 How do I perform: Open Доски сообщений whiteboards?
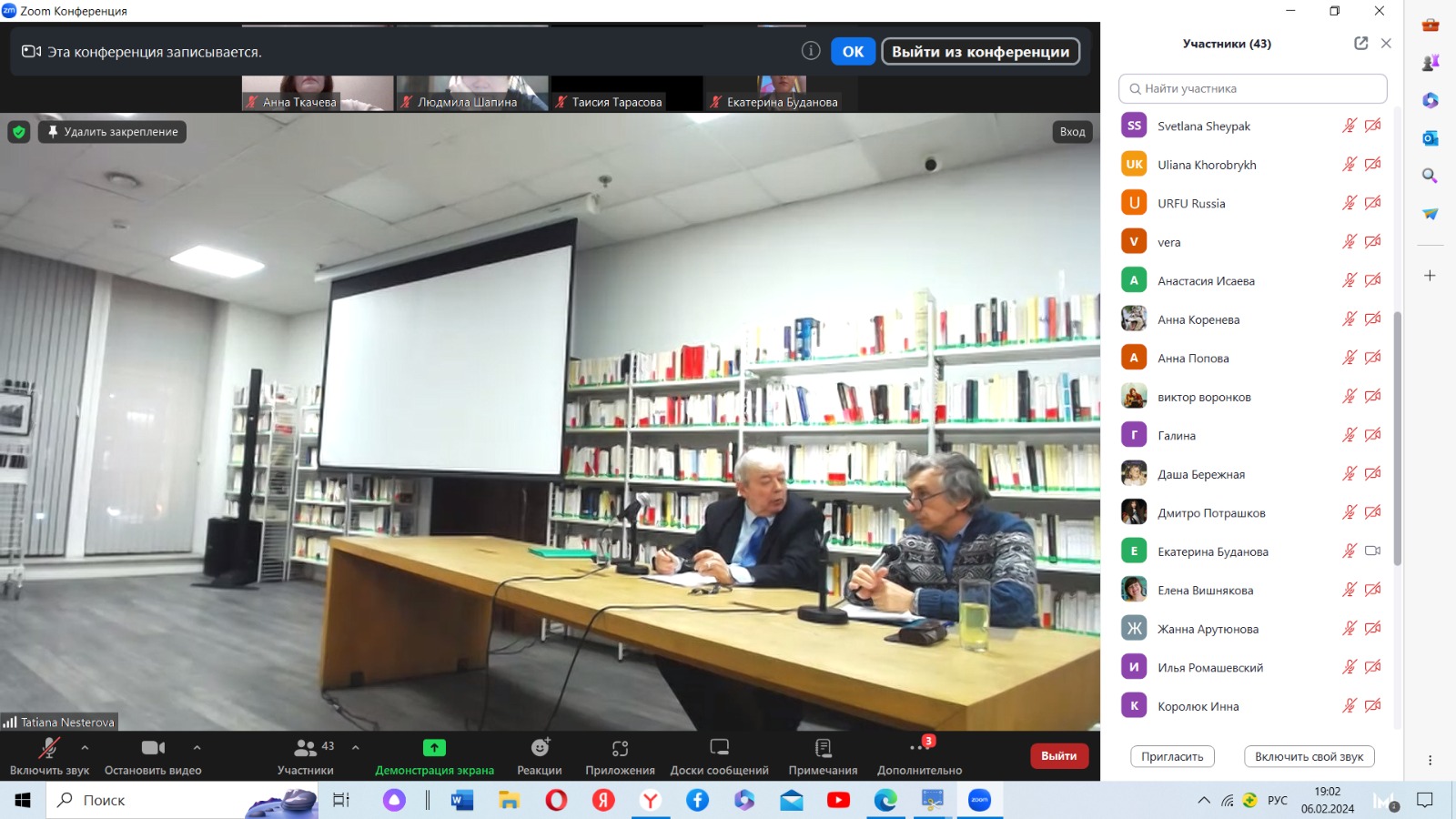(x=719, y=756)
